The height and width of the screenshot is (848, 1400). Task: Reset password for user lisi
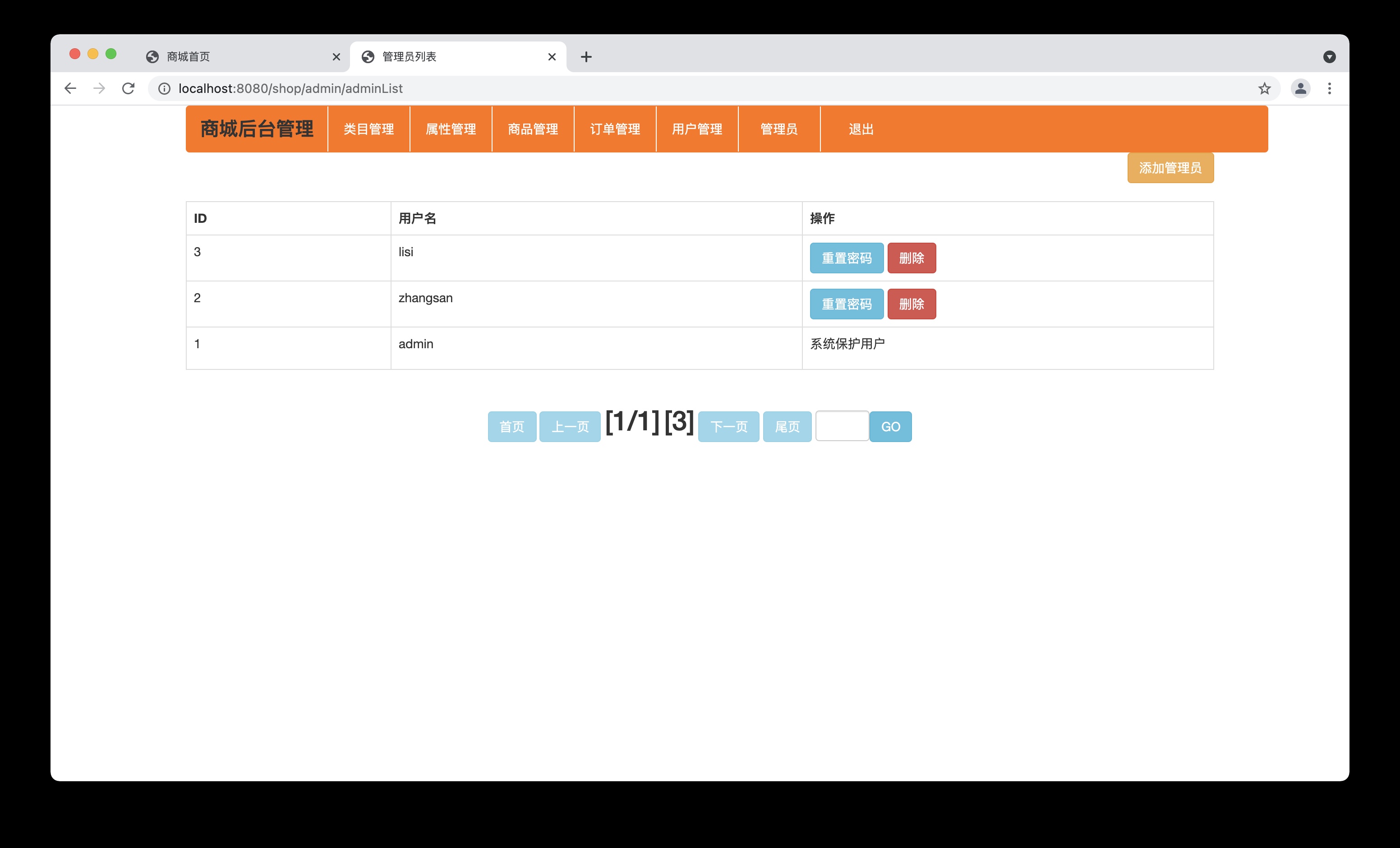[x=847, y=258]
